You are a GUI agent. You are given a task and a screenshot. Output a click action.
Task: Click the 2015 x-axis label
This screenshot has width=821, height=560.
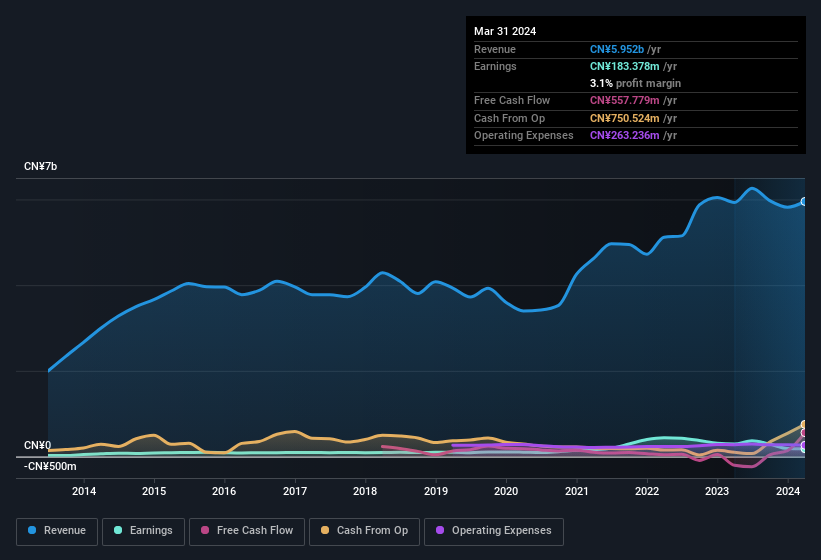pos(154,491)
